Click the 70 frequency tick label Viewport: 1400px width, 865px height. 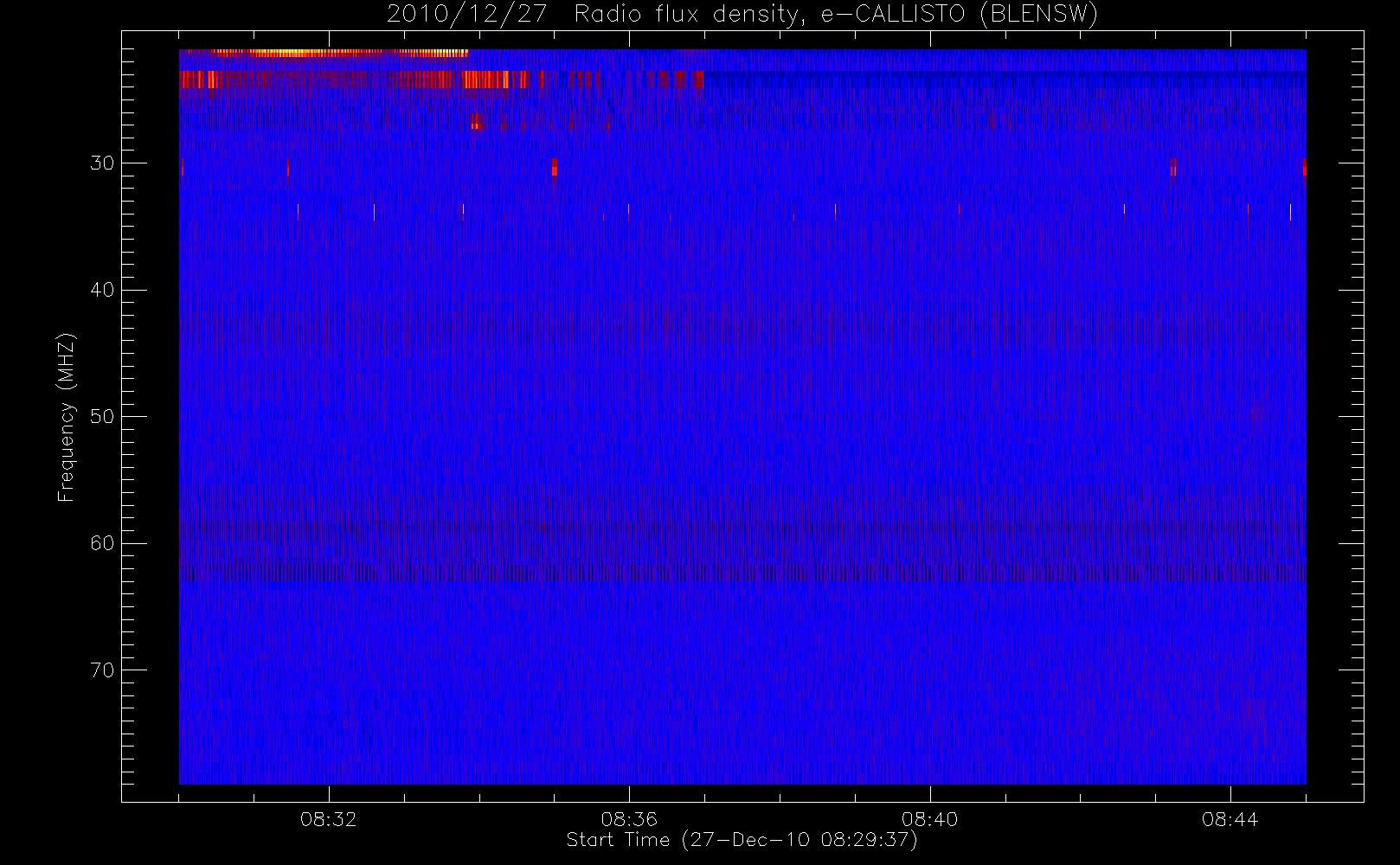(102, 670)
